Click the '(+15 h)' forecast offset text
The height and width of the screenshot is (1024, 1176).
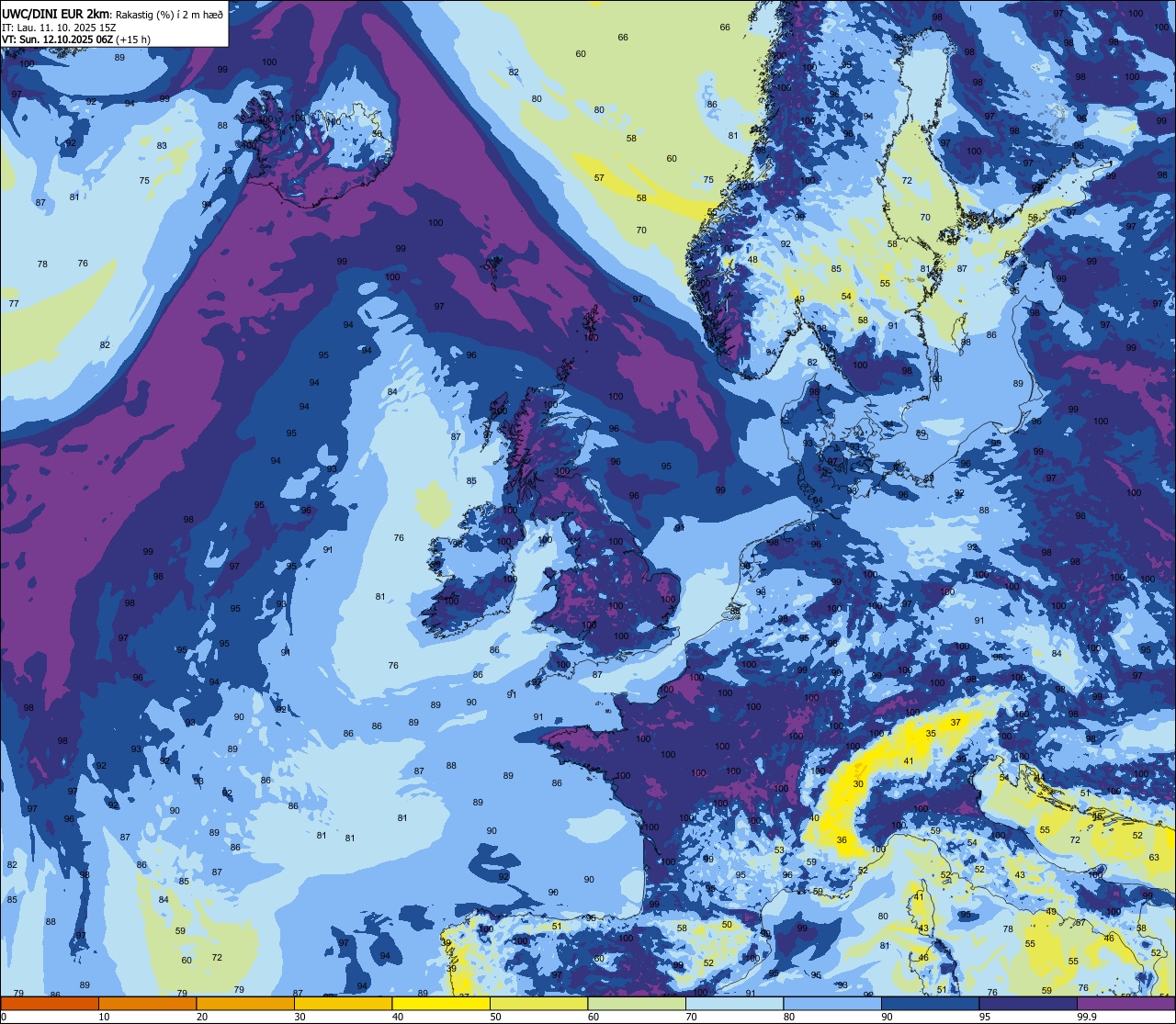tap(133, 39)
